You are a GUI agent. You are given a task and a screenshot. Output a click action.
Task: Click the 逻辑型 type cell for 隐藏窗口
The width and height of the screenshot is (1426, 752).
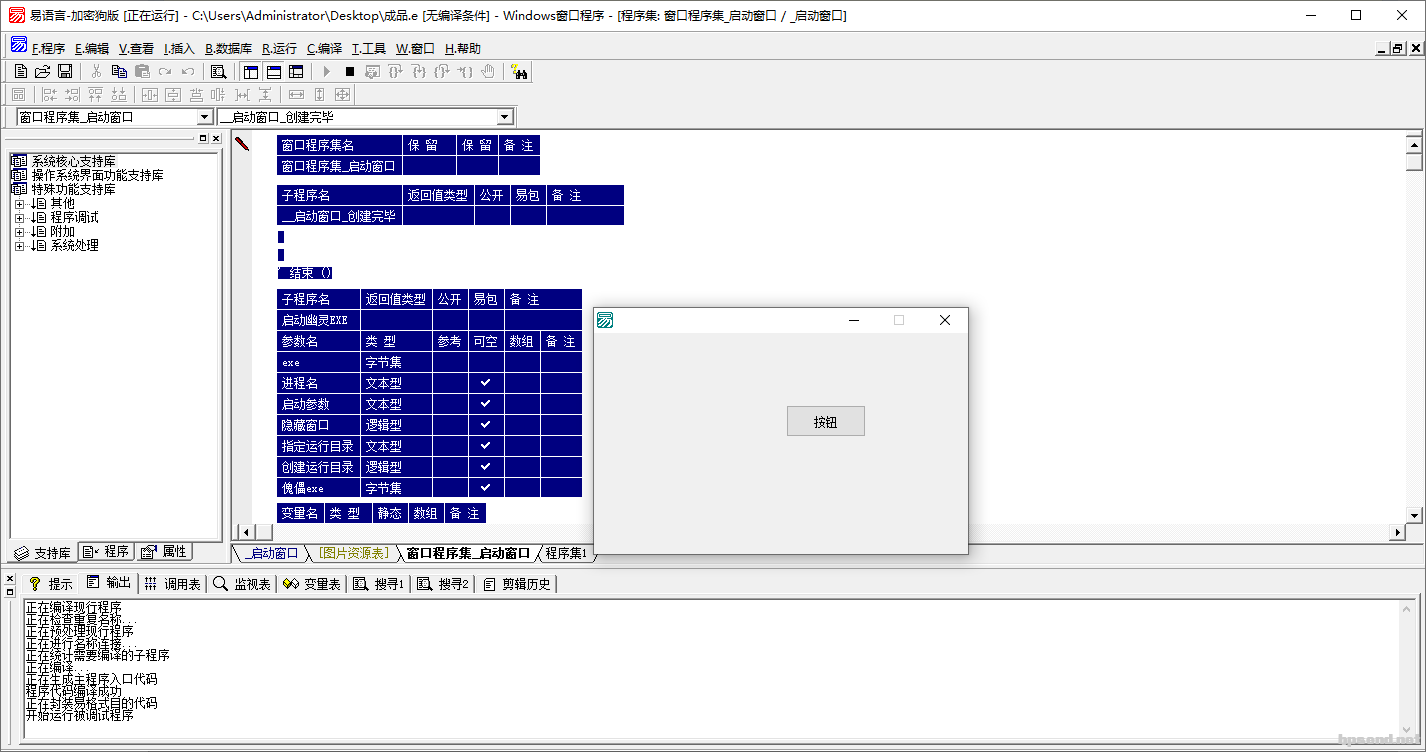pos(396,425)
